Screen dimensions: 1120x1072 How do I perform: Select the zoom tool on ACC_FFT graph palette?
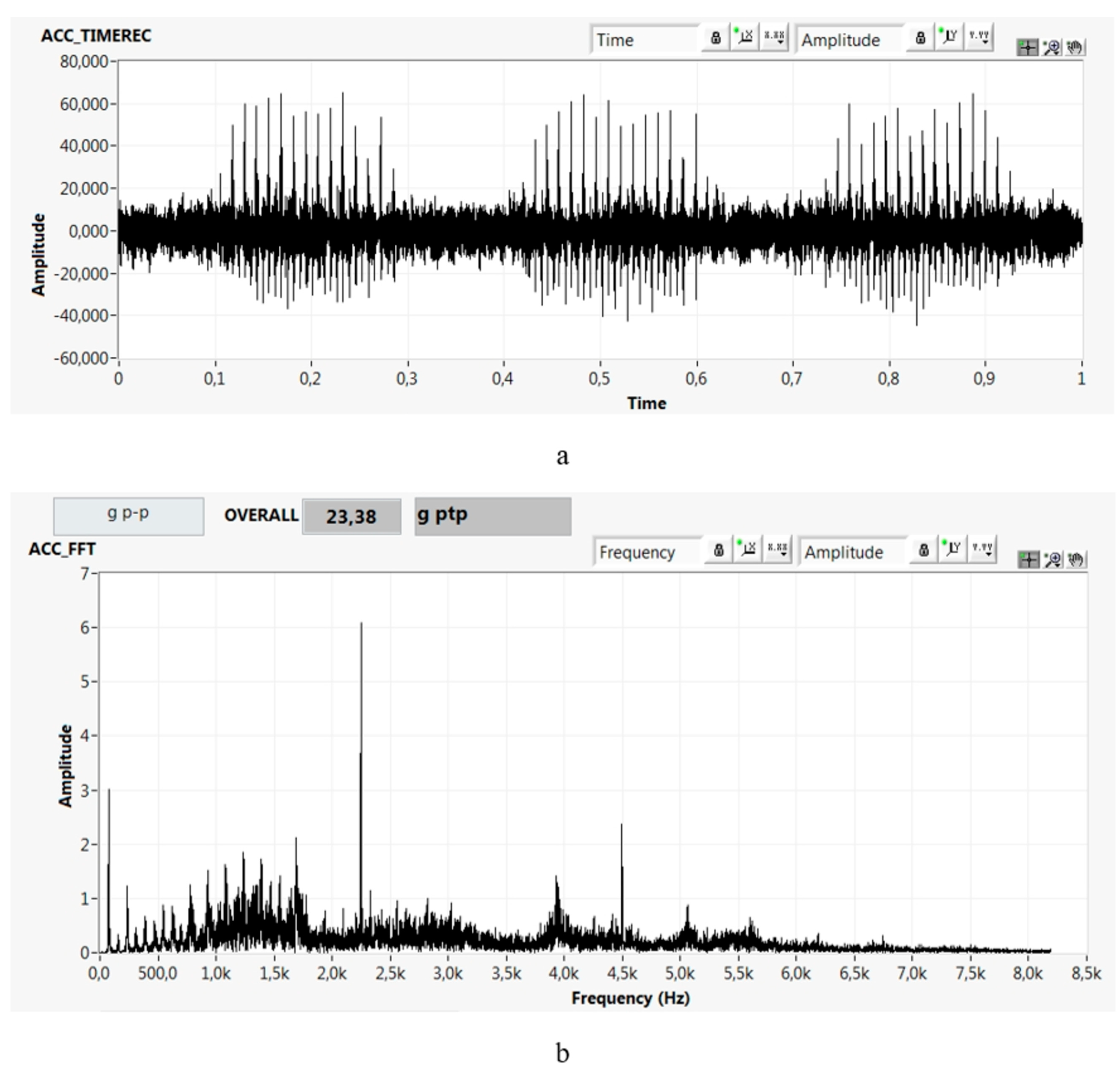click(x=1052, y=559)
